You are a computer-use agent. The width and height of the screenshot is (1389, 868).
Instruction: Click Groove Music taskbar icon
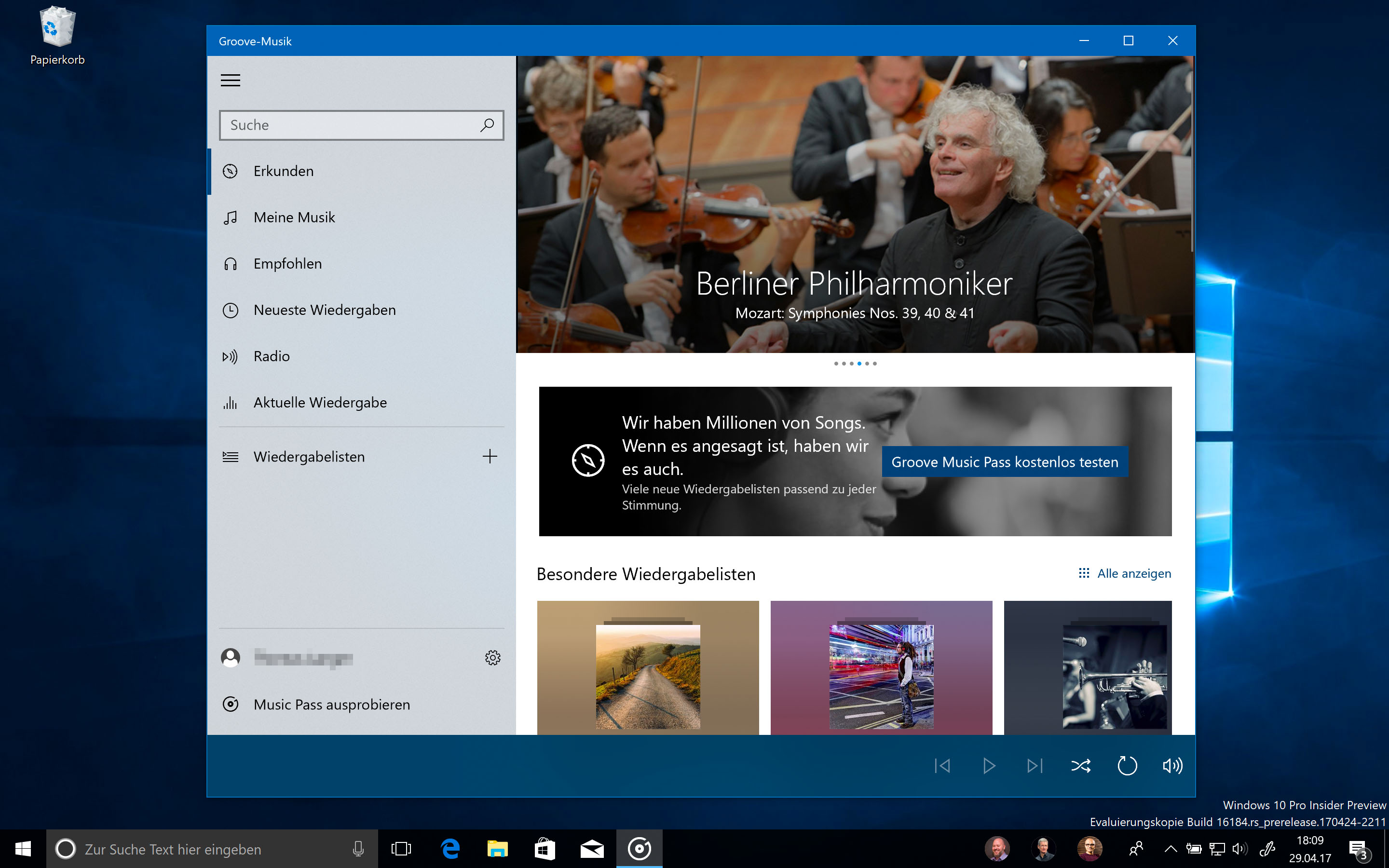click(x=640, y=849)
